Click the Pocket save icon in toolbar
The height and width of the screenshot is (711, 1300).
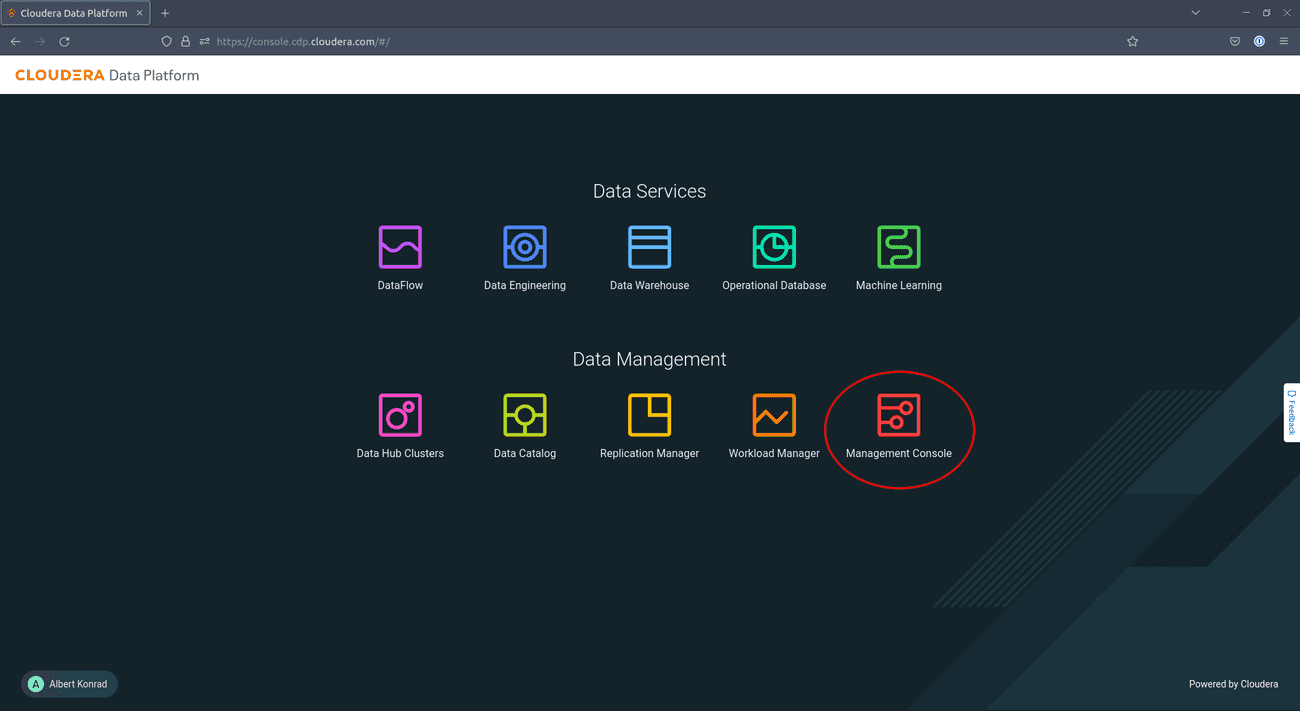coord(1235,42)
